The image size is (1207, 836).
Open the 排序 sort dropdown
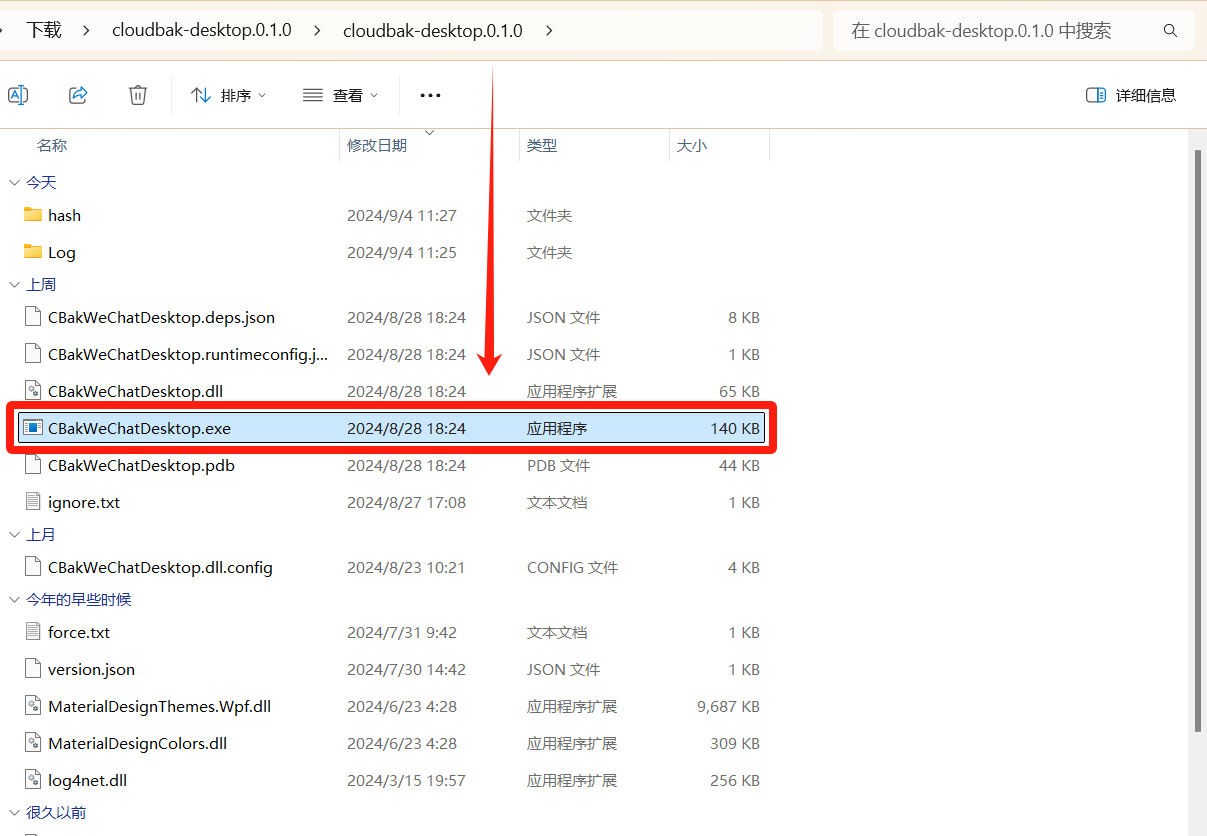click(229, 95)
